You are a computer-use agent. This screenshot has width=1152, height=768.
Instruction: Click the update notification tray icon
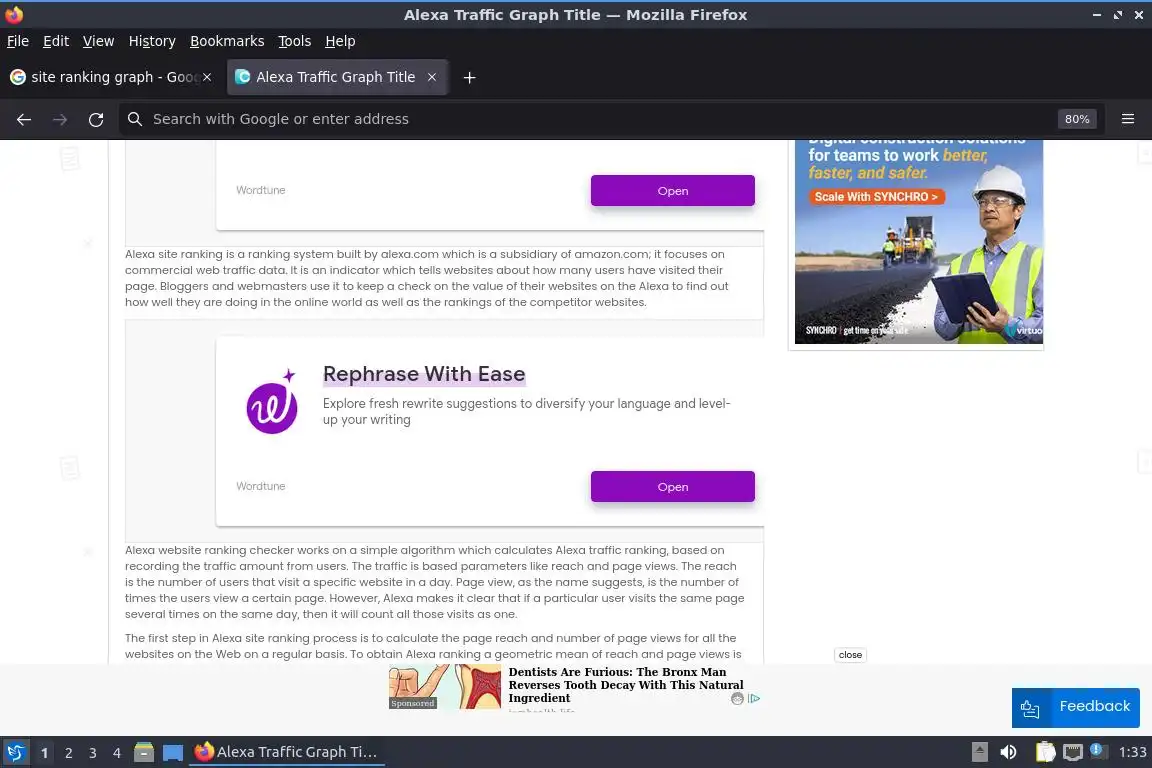pos(1096,750)
